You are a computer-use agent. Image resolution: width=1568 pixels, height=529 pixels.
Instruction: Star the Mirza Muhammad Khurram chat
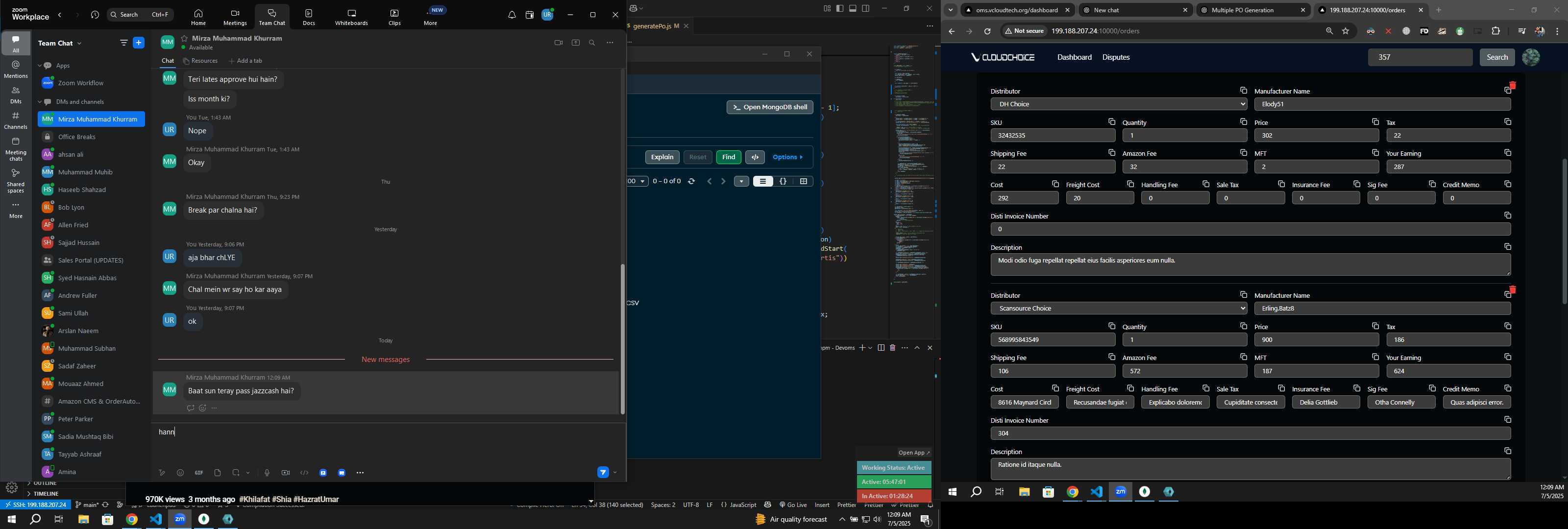click(x=184, y=38)
